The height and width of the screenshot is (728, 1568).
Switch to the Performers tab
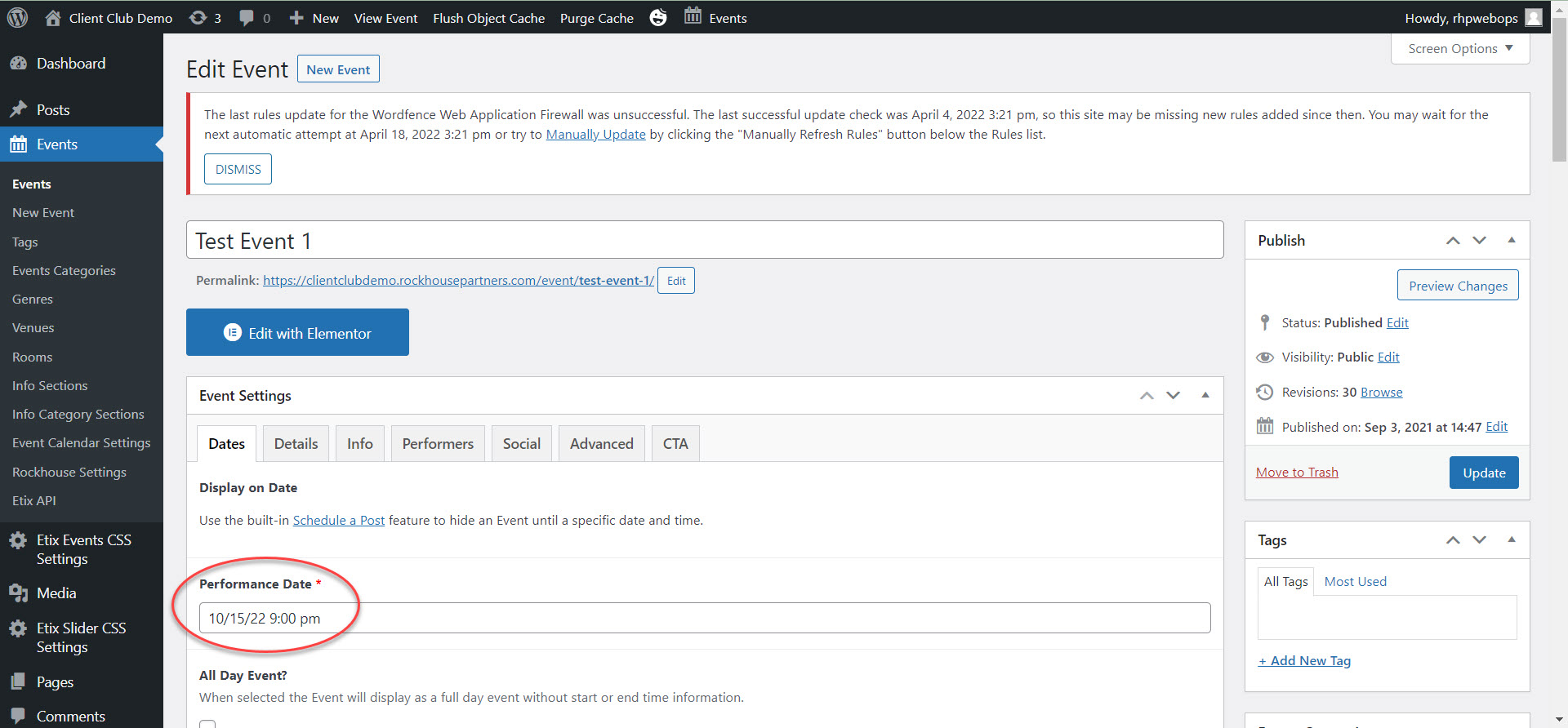(438, 444)
